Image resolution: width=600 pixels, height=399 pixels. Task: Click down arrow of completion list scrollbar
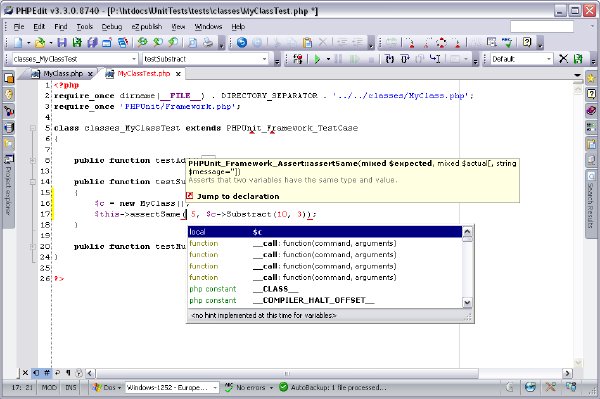pos(467,303)
